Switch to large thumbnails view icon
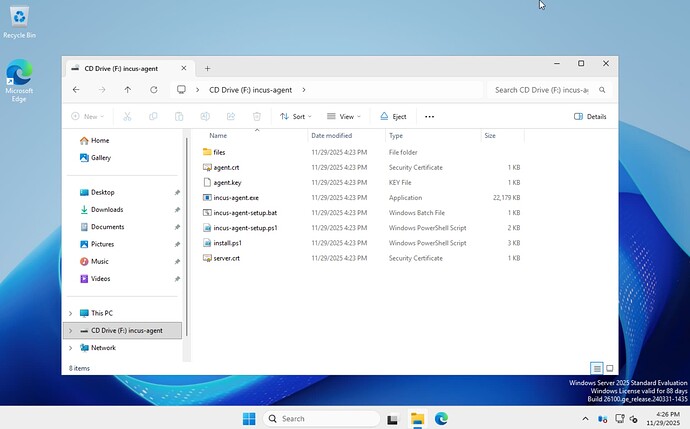The width and height of the screenshot is (690, 429). (x=610, y=368)
